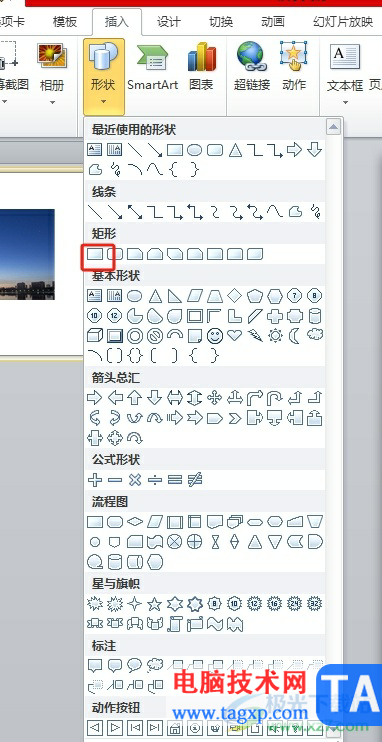The height and width of the screenshot is (742, 382).
Task: Choose the straight line under 线条
Action: click(x=95, y=212)
